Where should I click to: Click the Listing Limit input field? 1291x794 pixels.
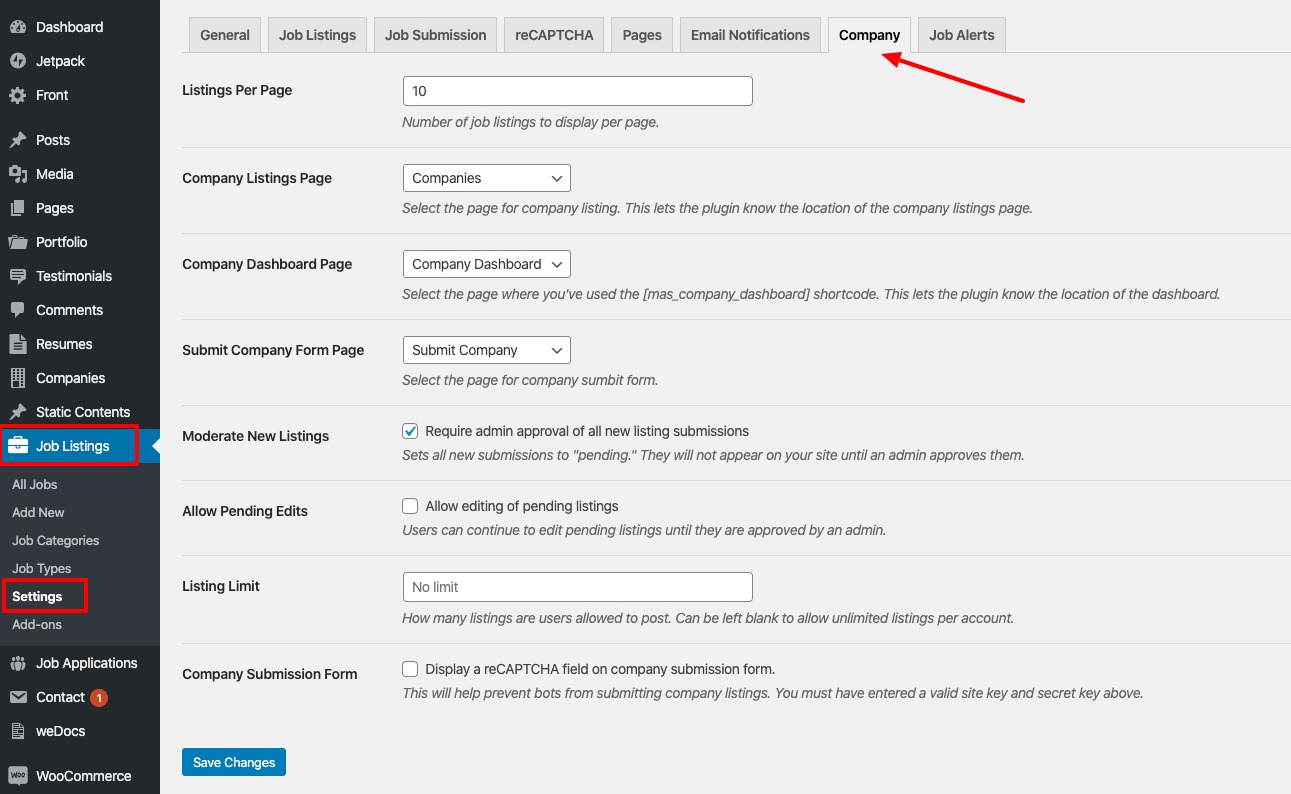pos(577,587)
